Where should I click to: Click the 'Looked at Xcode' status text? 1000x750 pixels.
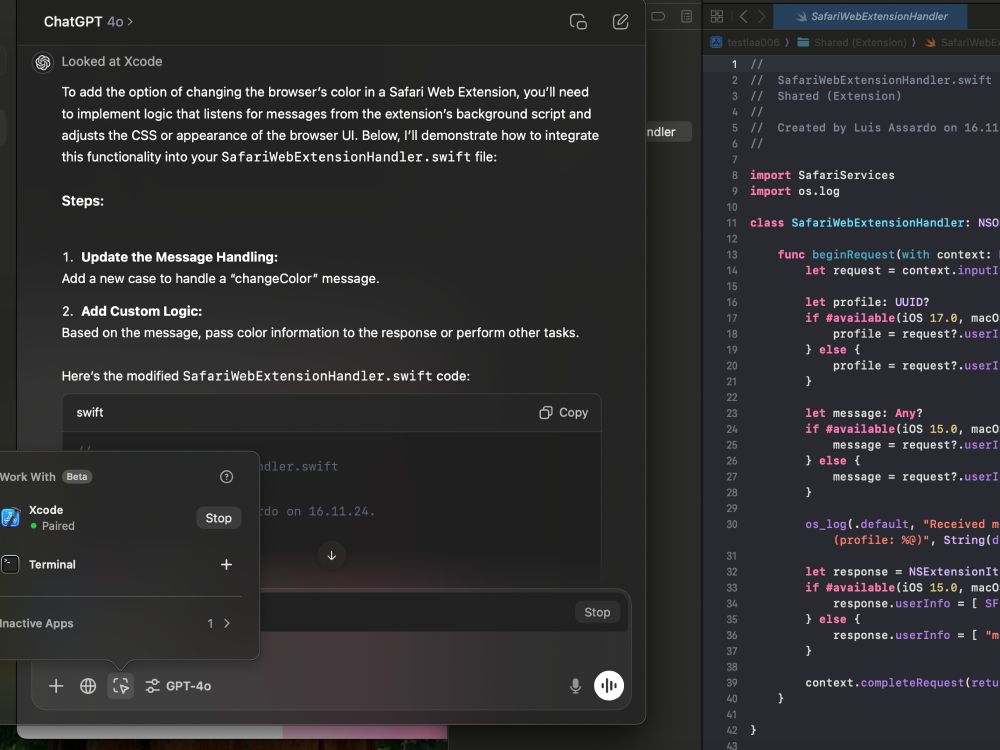tap(112, 62)
